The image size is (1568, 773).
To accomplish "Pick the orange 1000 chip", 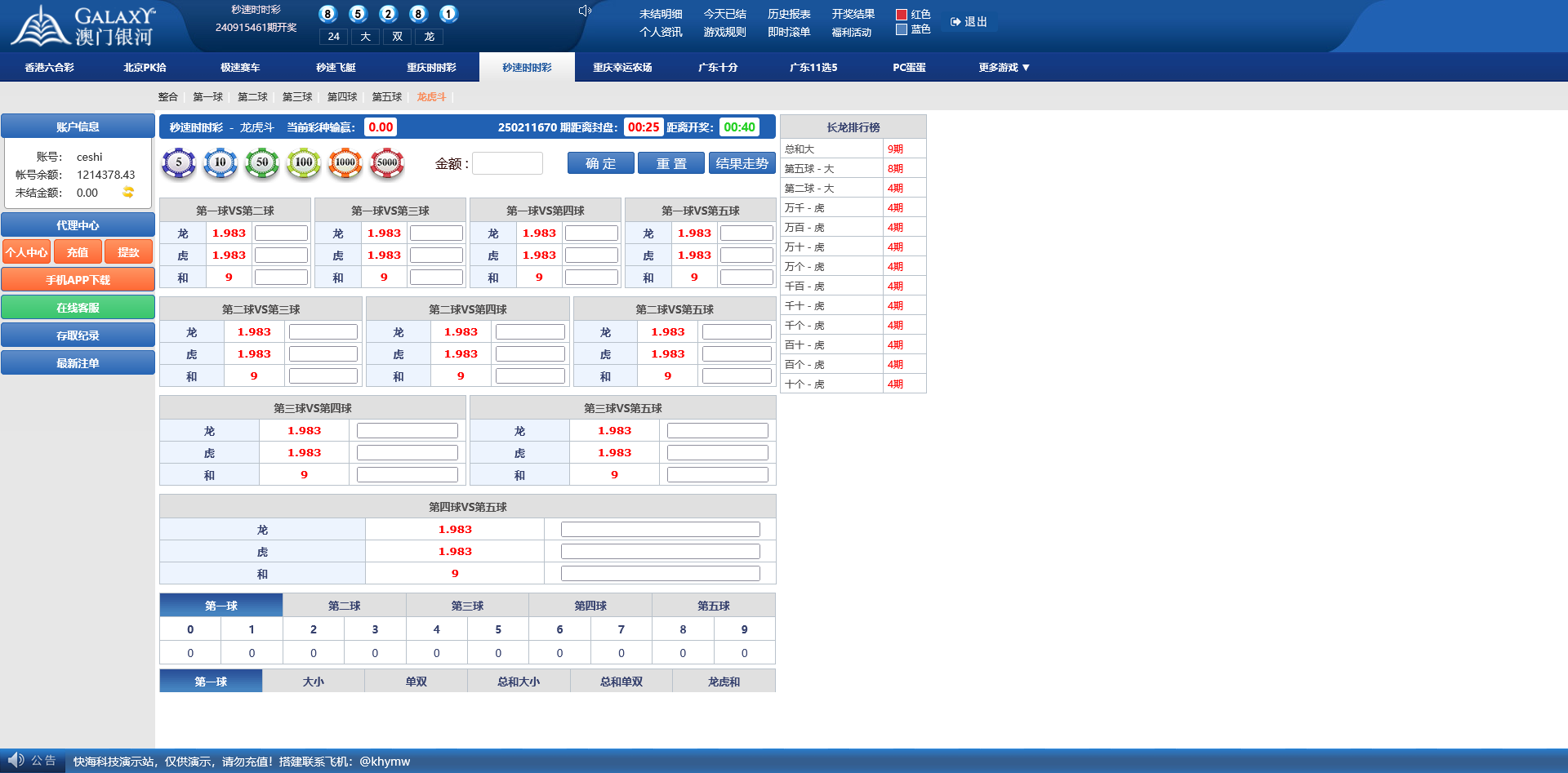I will (x=345, y=163).
